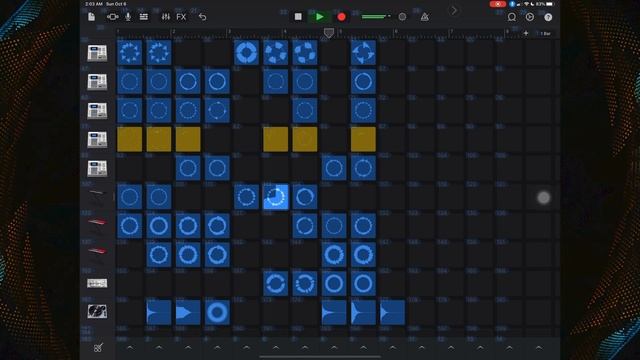Toggle first yellow cell in yellow row

pos(129,139)
